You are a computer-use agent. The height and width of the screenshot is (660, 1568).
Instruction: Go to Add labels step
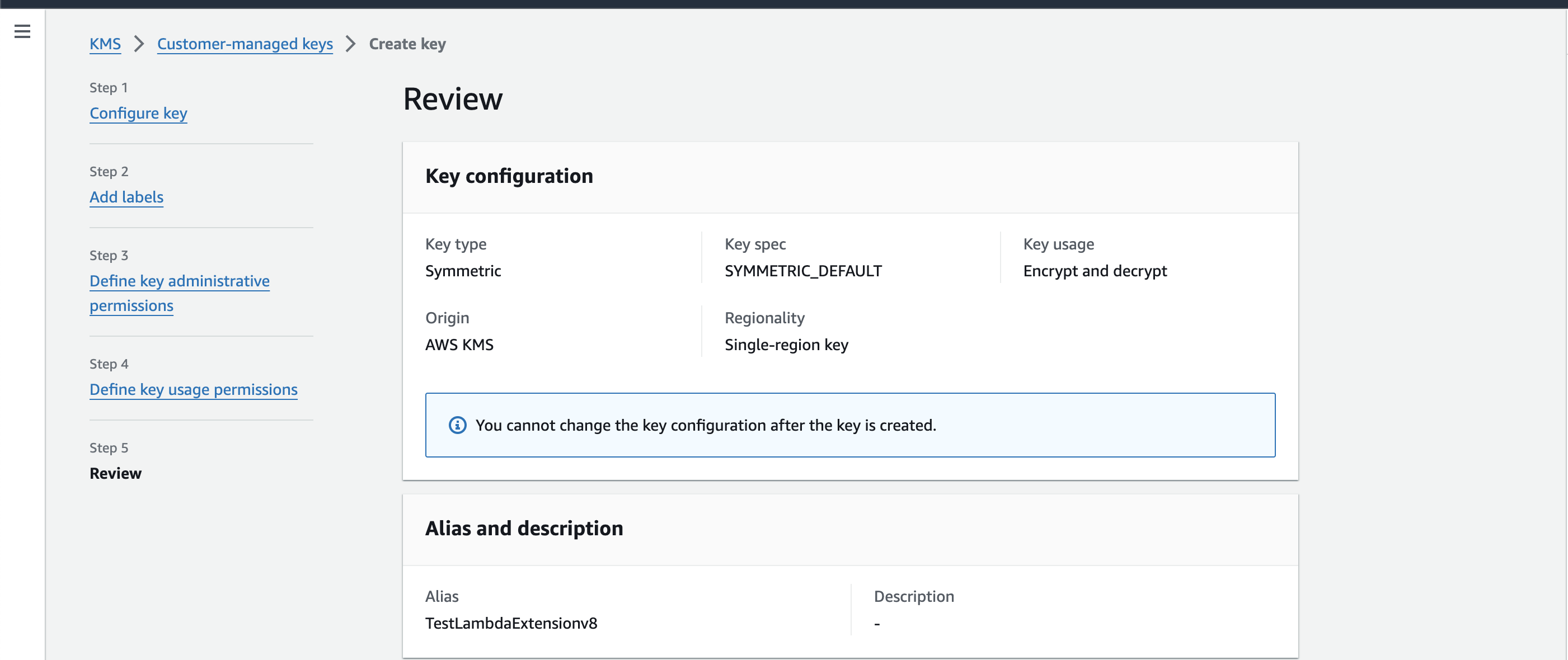(x=126, y=197)
